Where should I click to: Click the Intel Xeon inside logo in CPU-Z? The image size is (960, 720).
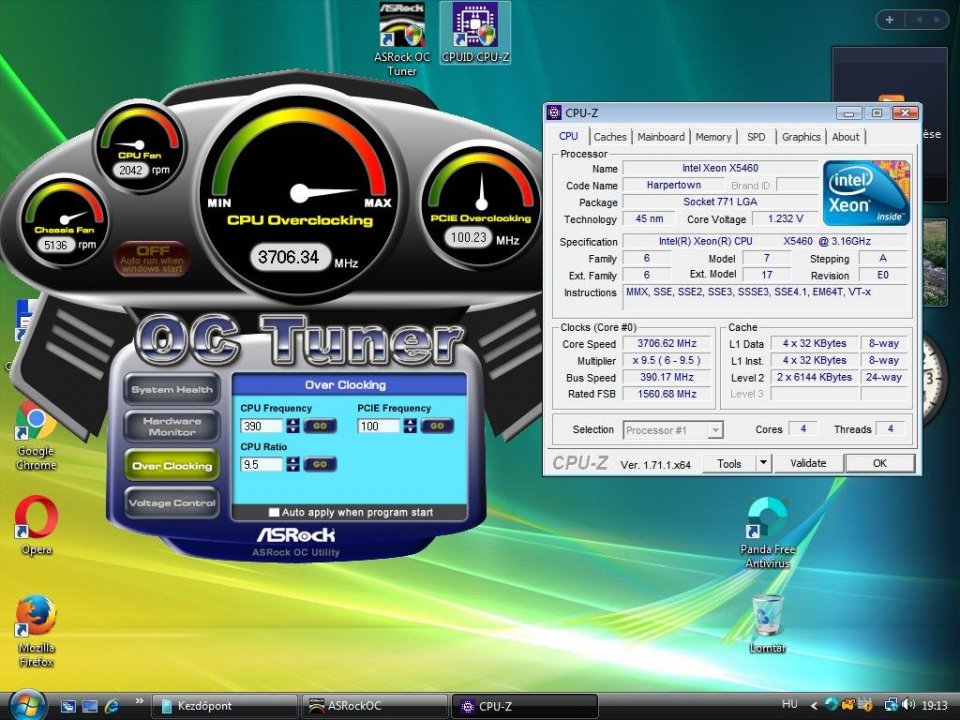866,193
